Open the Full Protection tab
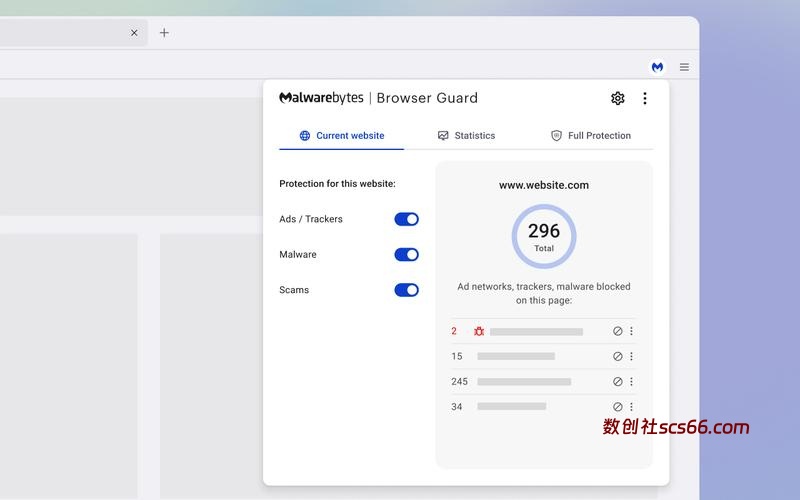The image size is (800, 500). pos(591,136)
